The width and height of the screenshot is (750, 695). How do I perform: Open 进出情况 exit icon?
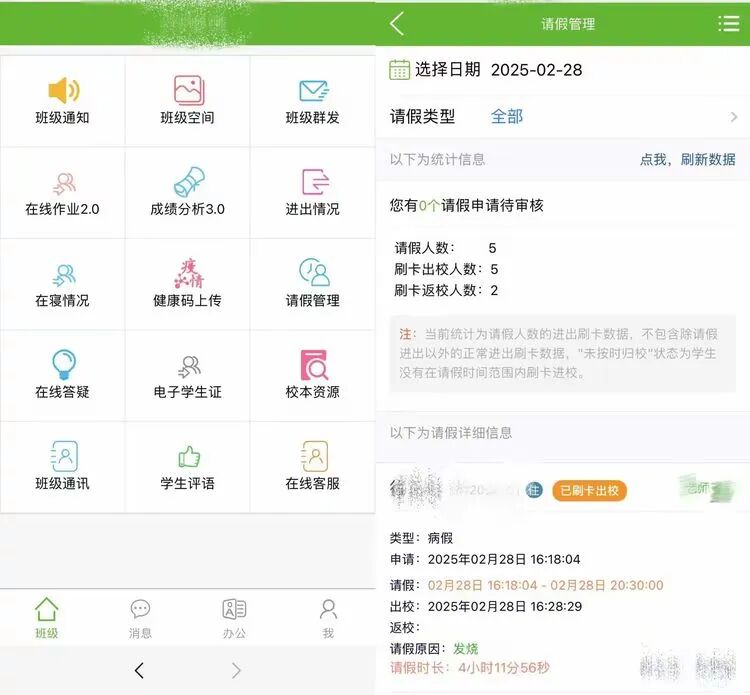click(315, 182)
